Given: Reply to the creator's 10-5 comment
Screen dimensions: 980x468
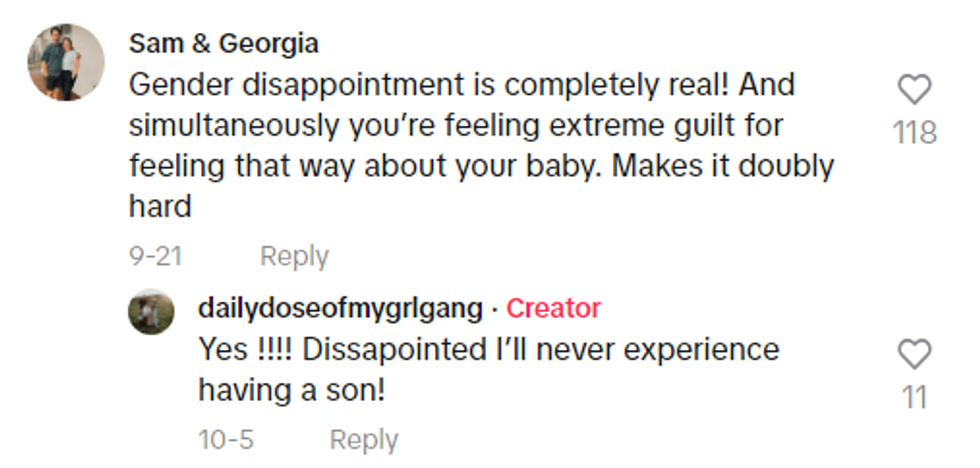Looking at the screenshot, I should 364,439.
